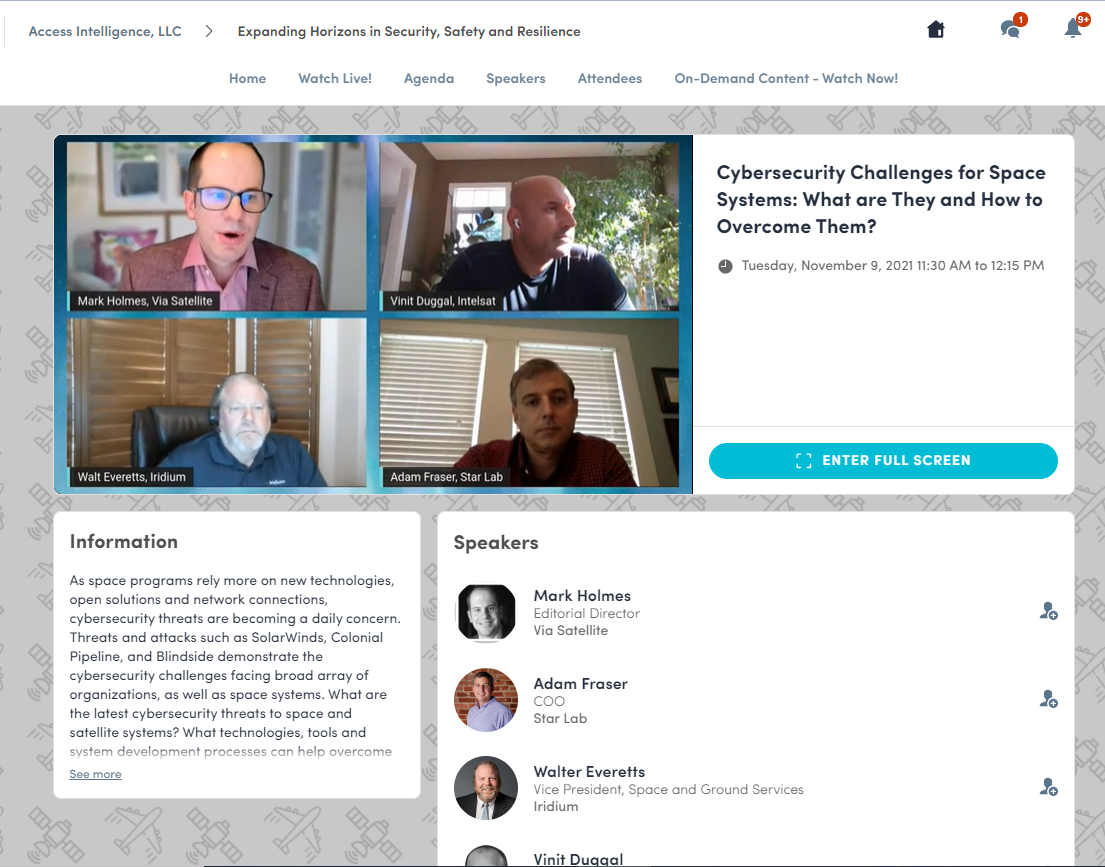Click the Enter Full Screen button

click(x=883, y=461)
